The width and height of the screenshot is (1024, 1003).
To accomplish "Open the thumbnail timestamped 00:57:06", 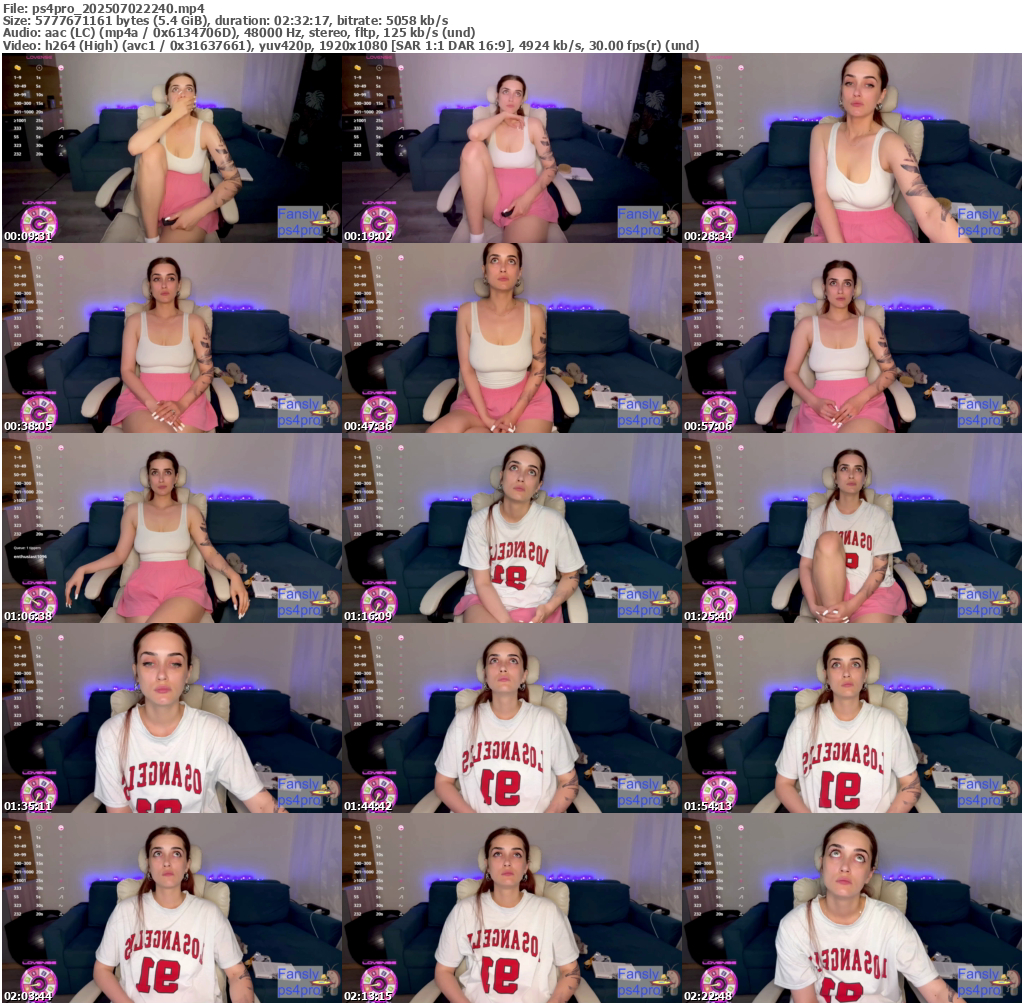I will [x=852, y=338].
